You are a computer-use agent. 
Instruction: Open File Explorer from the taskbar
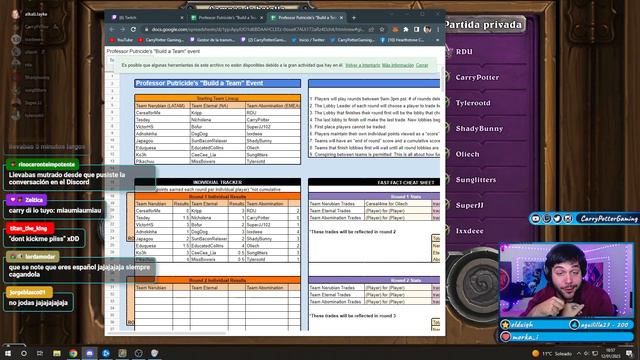(57, 353)
